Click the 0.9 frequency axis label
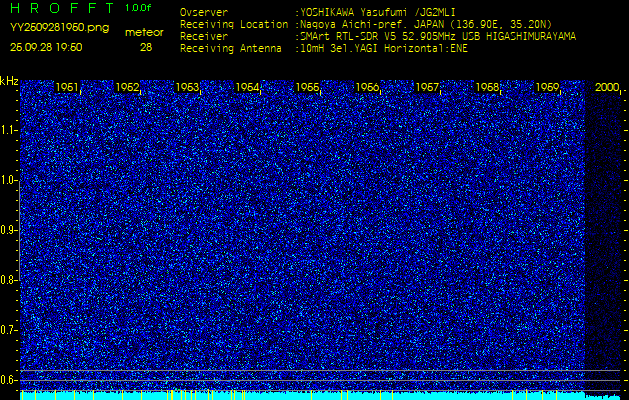629x400 pixels. (x=8, y=230)
